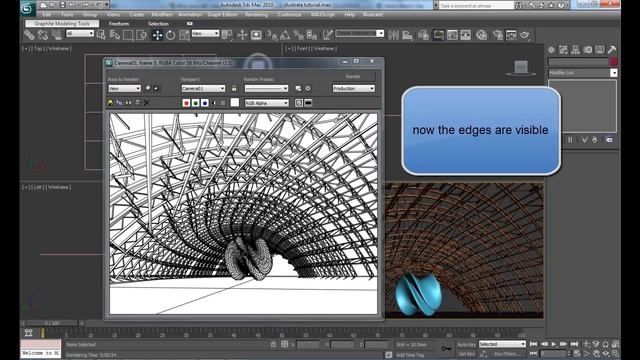The width and height of the screenshot is (640, 360).
Task: Click the Align tool icon
Action: (407, 35)
